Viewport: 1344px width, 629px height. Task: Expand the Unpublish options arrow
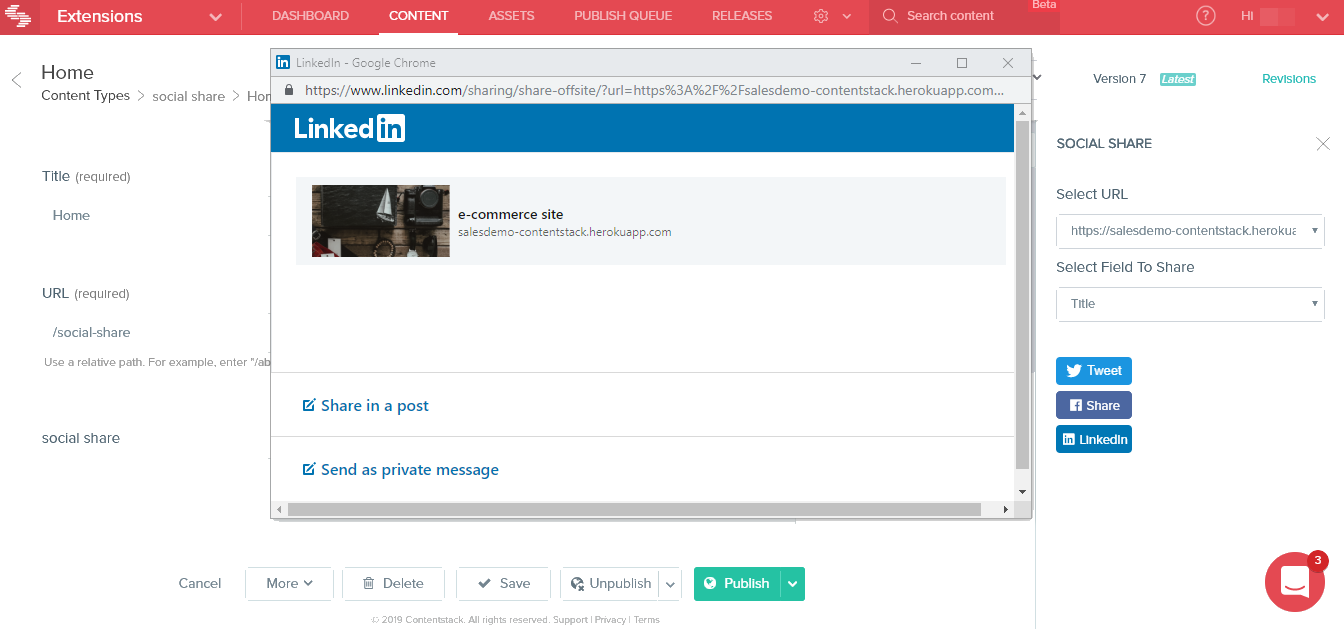[670, 584]
